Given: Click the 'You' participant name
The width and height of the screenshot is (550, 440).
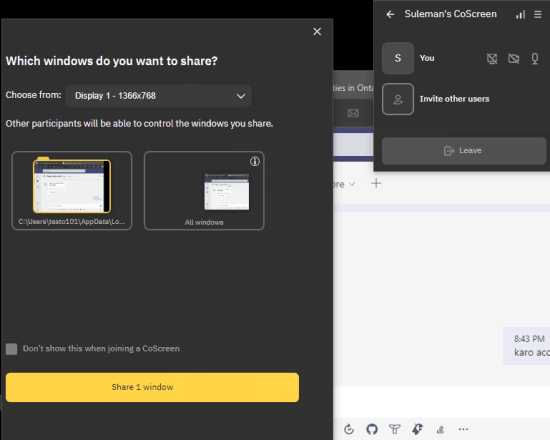Looking at the screenshot, I should point(427,58).
